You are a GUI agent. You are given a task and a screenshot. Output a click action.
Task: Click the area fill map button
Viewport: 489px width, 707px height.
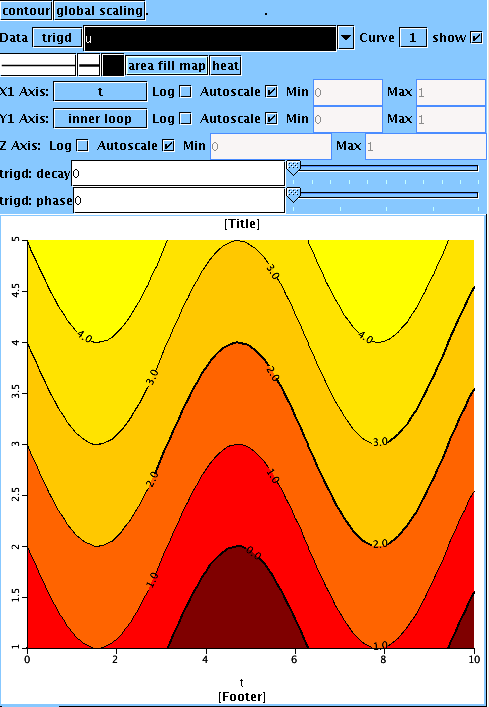167,66
